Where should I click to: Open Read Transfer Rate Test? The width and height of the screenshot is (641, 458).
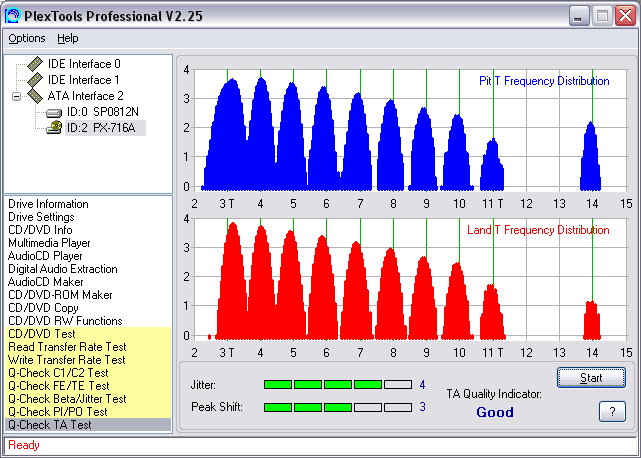pos(88,347)
